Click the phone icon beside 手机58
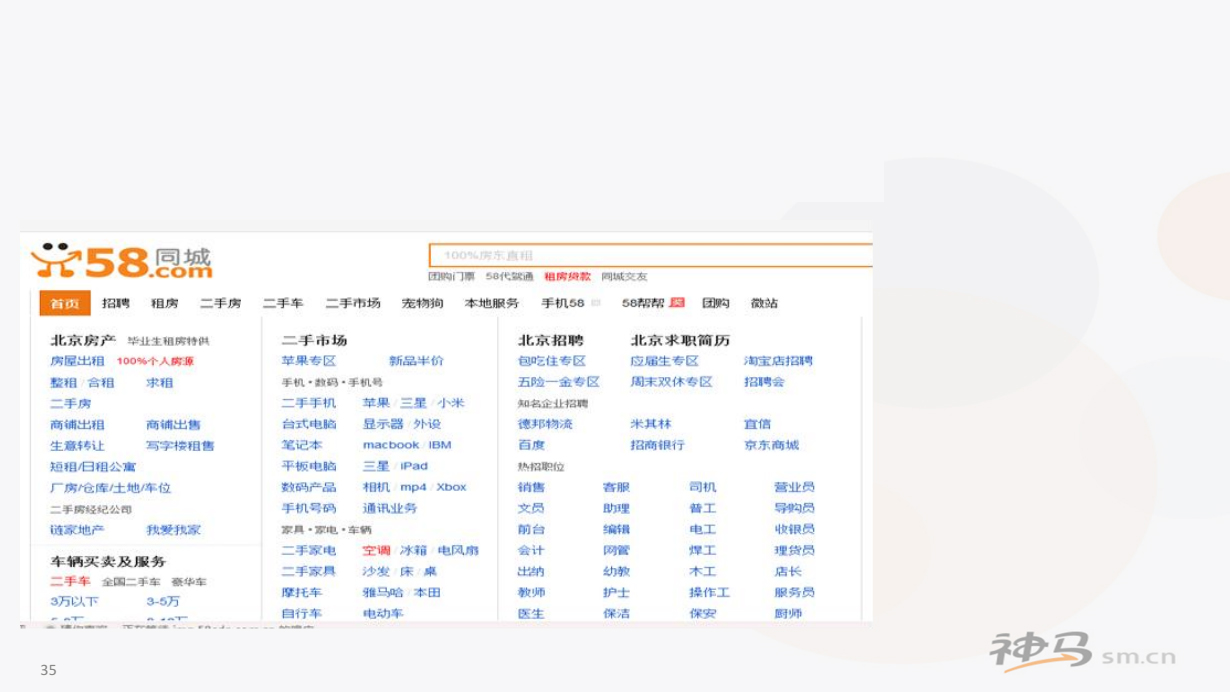This screenshot has width=1230, height=692. (596, 303)
